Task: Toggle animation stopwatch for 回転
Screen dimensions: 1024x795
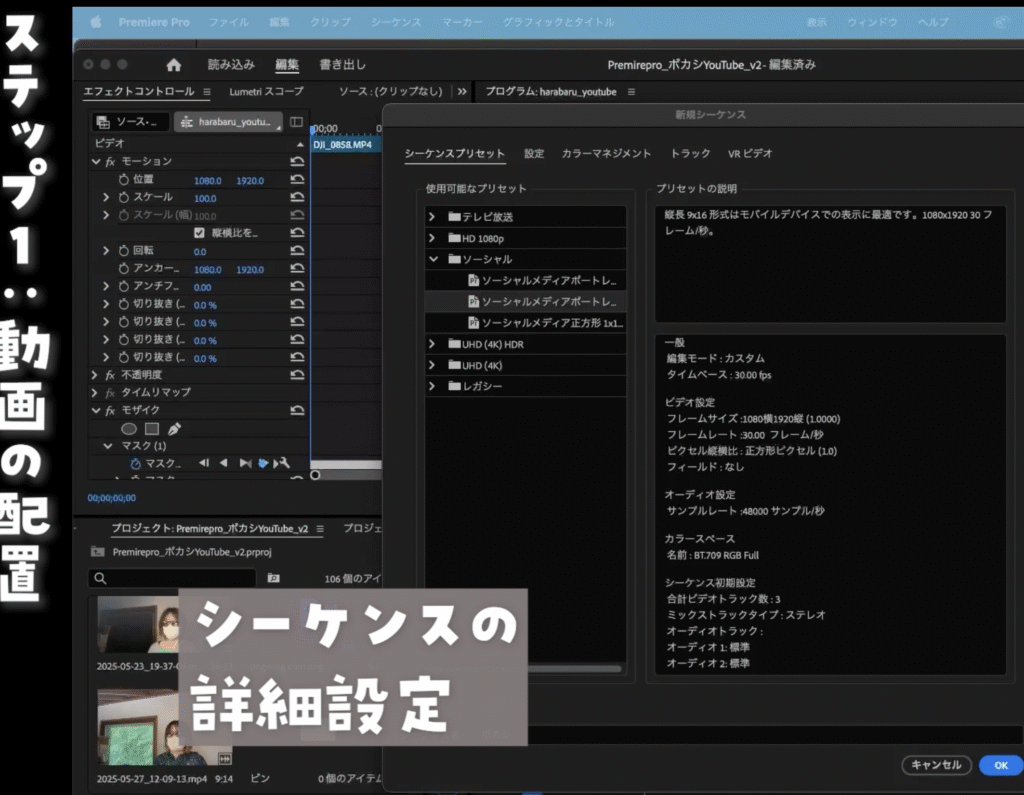Action: click(x=123, y=250)
